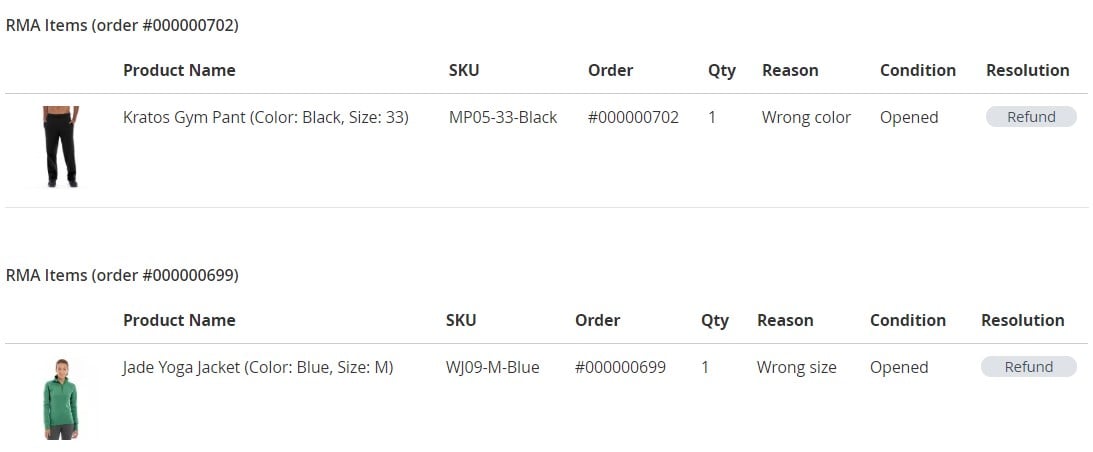Click the Product Name header in the first table
The width and height of the screenshot is (1093, 452).
[x=179, y=70]
